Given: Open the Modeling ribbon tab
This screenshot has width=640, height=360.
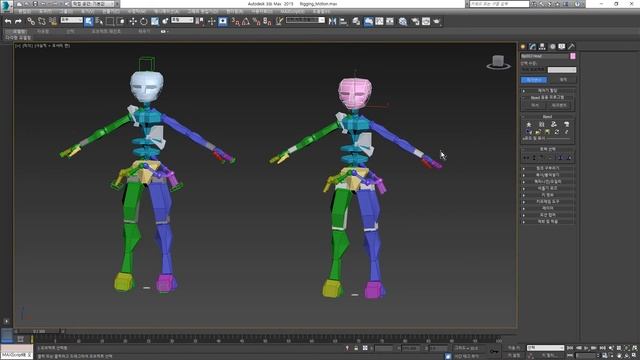Looking at the screenshot, I should [16, 31].
